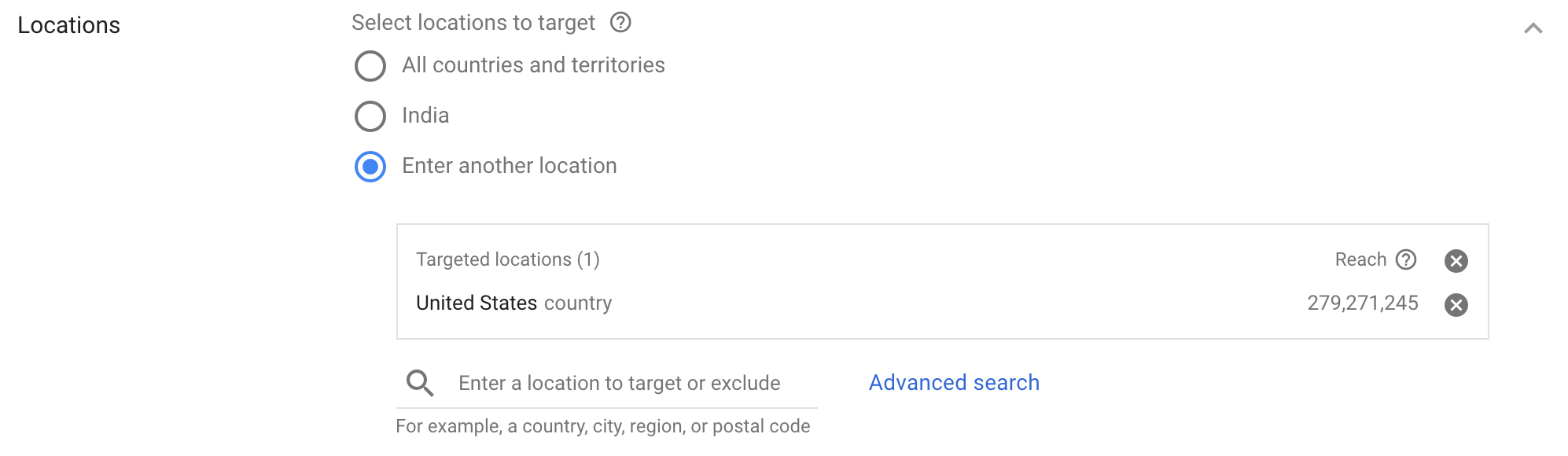
Task: Click the "Select locations to target" label text
Action: (x=473, y=23)
